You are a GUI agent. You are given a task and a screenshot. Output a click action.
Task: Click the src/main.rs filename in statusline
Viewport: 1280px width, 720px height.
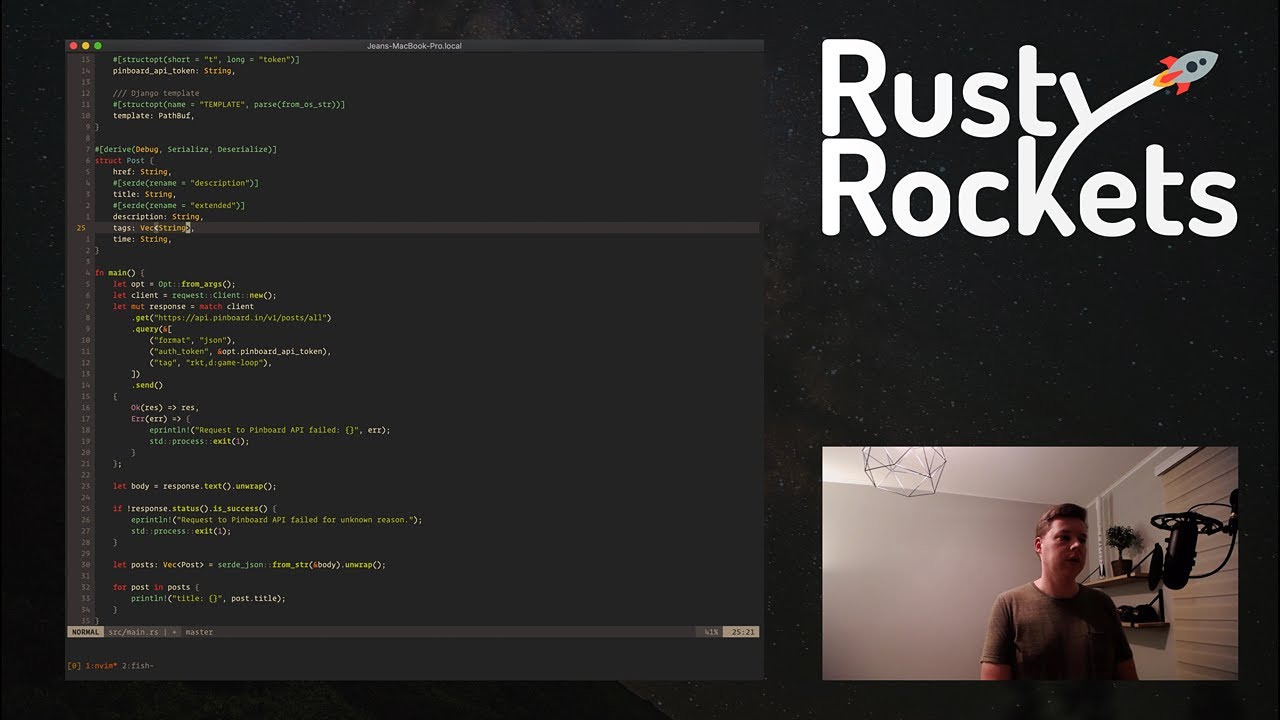[132, 632]
